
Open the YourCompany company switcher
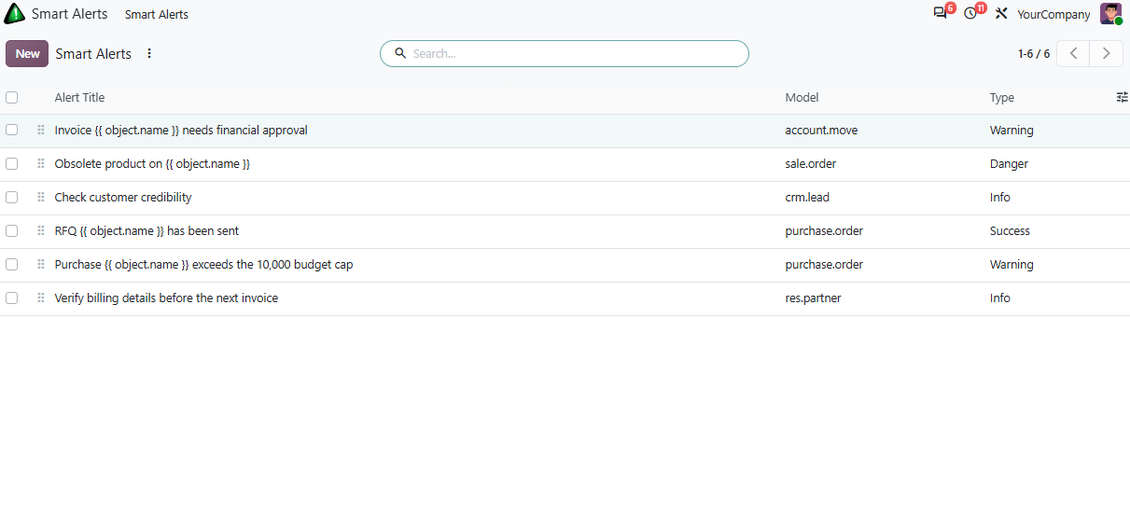pos(1054,14)
